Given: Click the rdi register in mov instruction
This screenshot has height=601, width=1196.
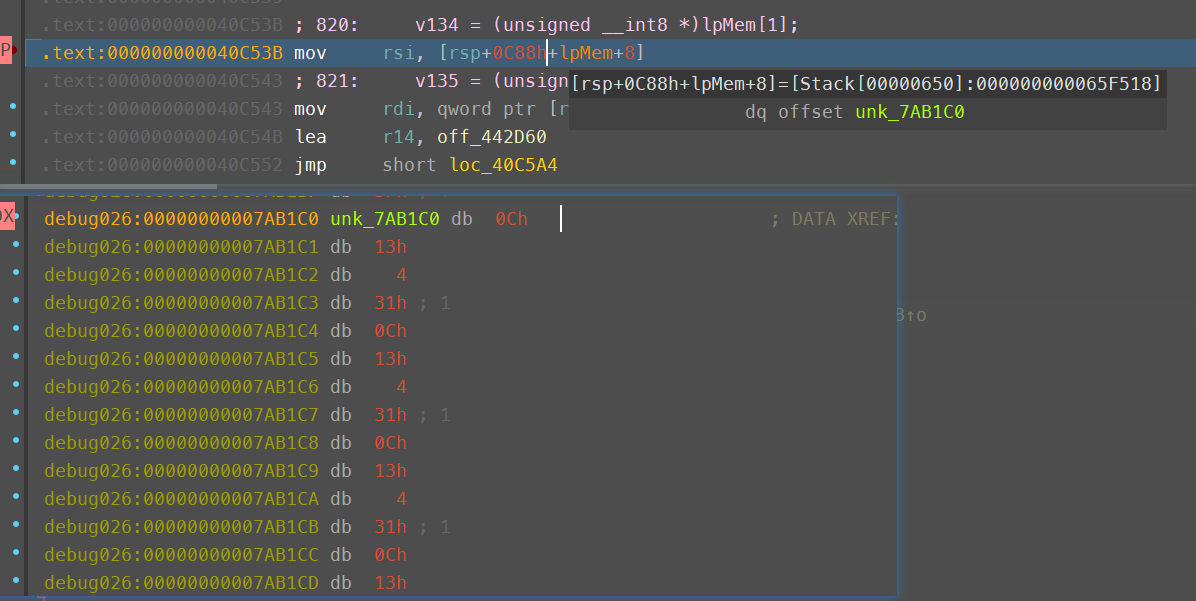Looking at the screenshot, I should pyautogui.click(x=397, y=109).
